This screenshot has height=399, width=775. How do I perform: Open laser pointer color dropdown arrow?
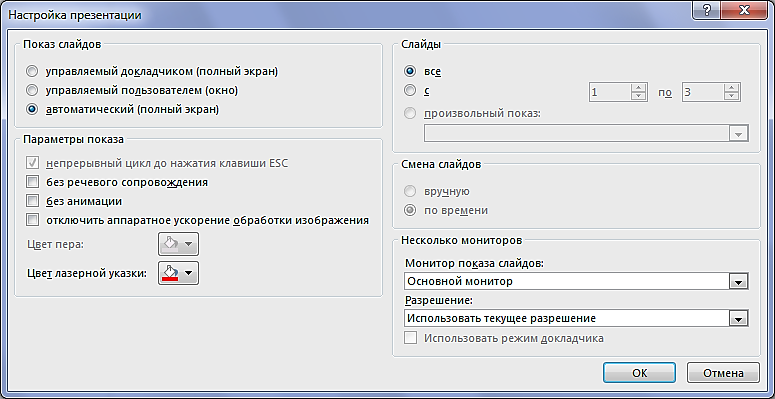188,272
